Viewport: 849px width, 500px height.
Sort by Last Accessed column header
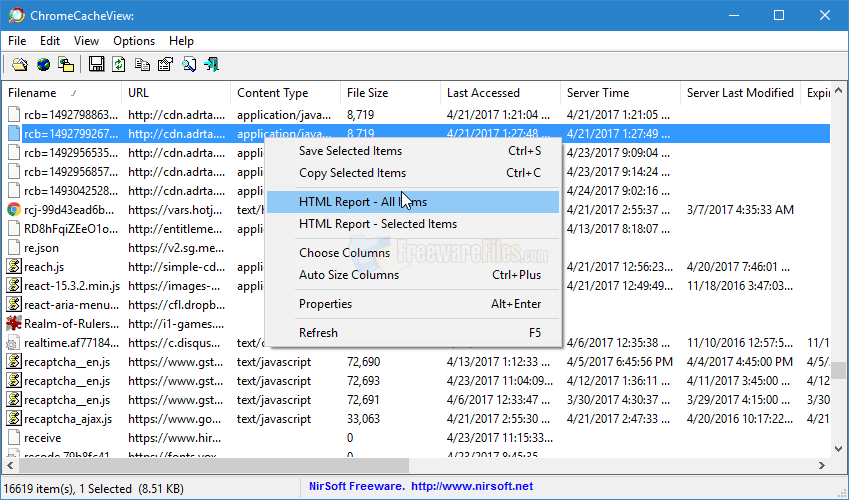500,93
